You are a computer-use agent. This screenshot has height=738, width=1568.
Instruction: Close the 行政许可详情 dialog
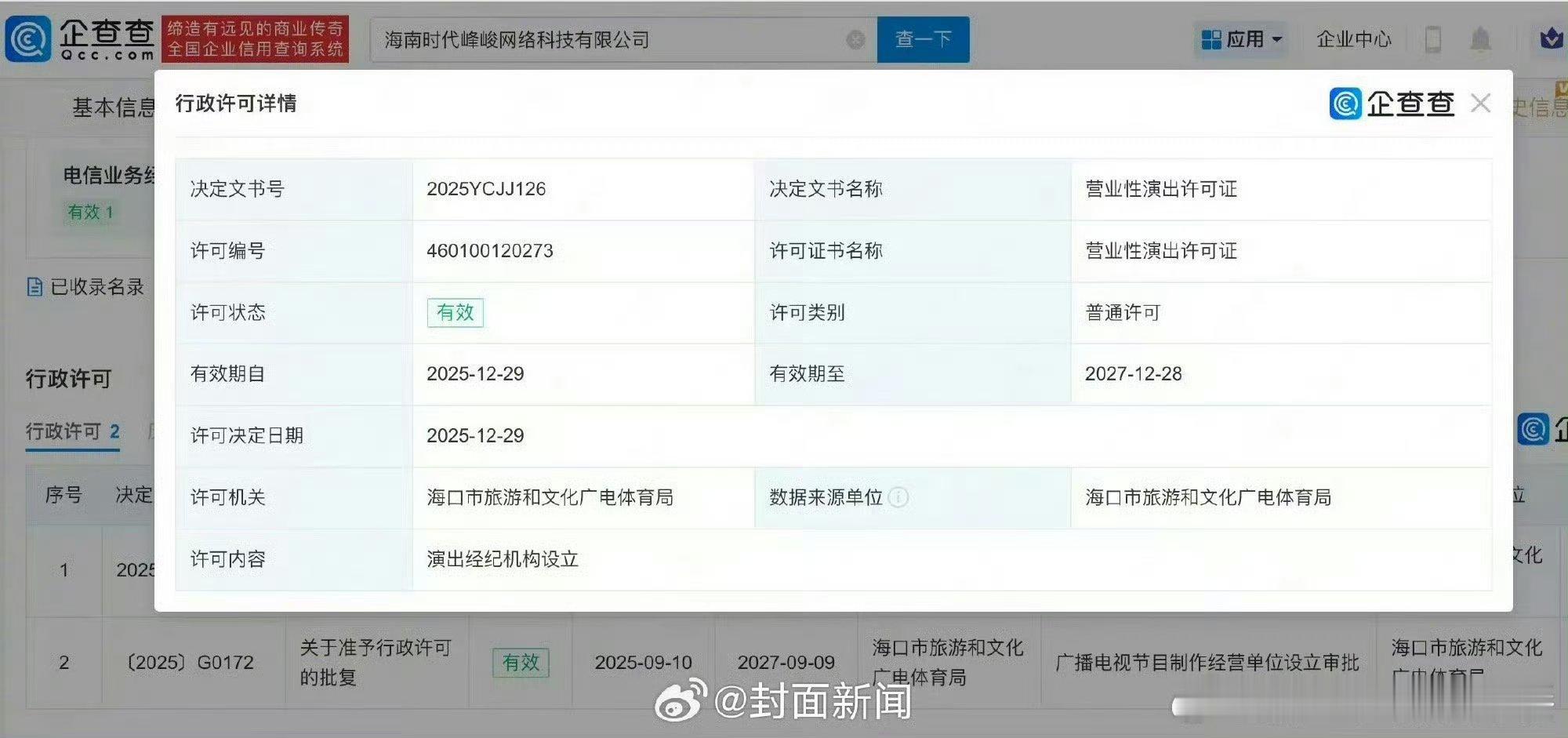[1480, 104]
